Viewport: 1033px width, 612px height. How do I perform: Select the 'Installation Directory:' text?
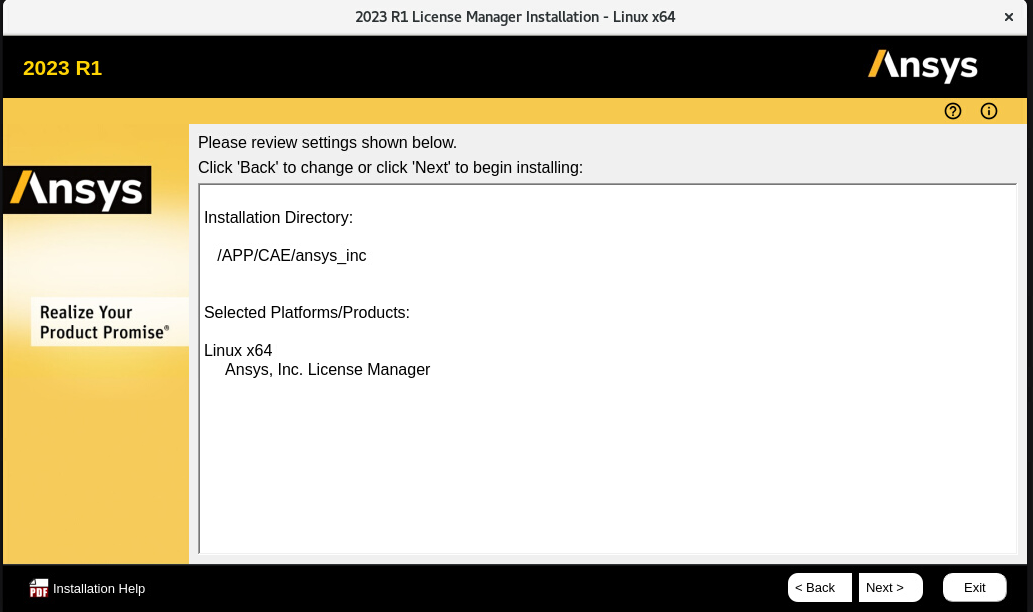pos(278,217)
